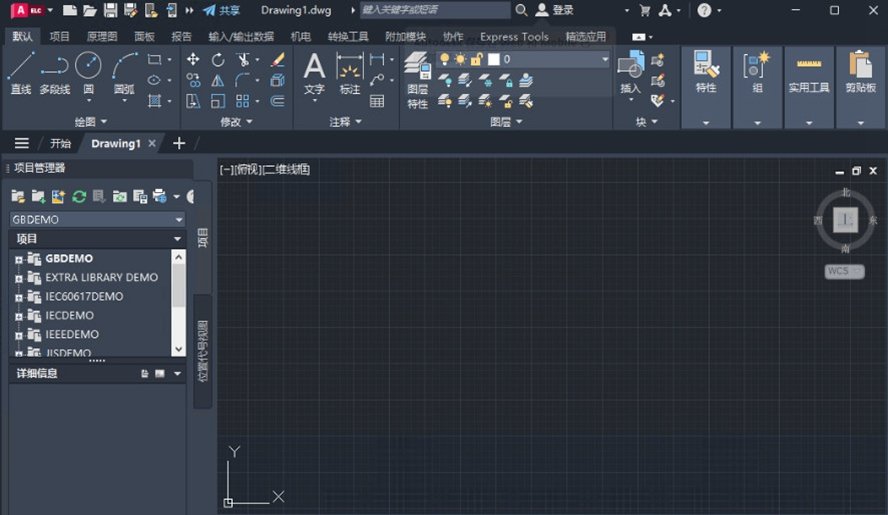Screen dimensions: 888x515
Task: Open the 详细信息 dropdown arrow
Action: click(177, 373)
